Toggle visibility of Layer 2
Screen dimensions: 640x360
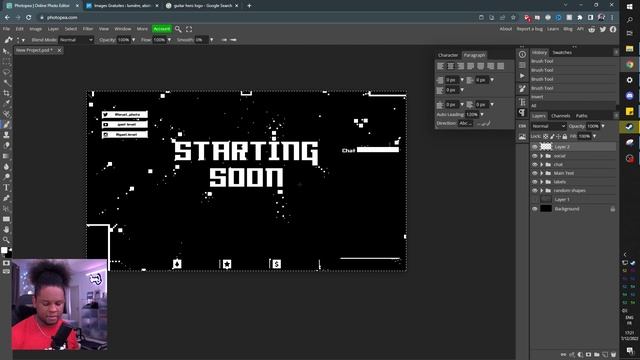click(x=535, y=147)
